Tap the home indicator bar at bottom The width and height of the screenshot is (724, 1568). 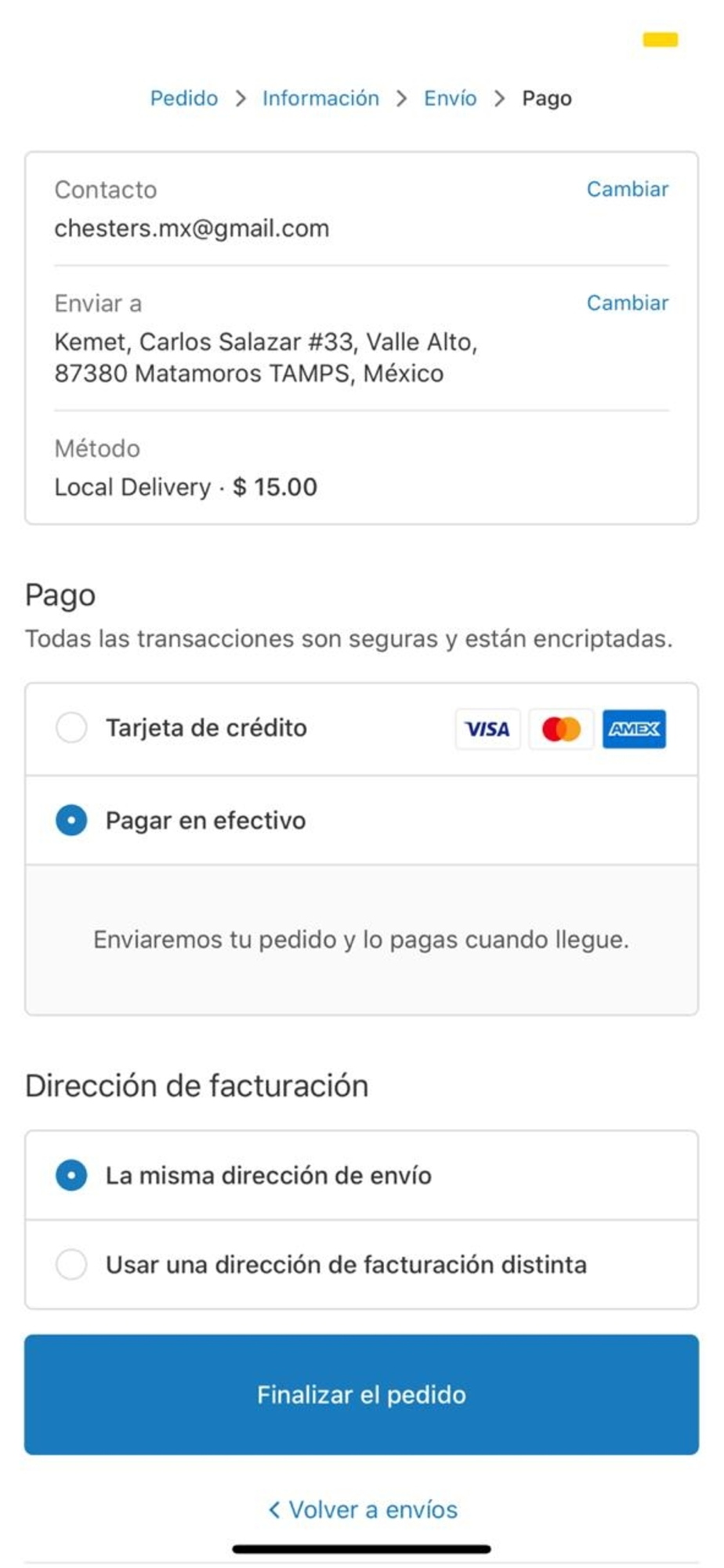click(x=361, y=1548)
